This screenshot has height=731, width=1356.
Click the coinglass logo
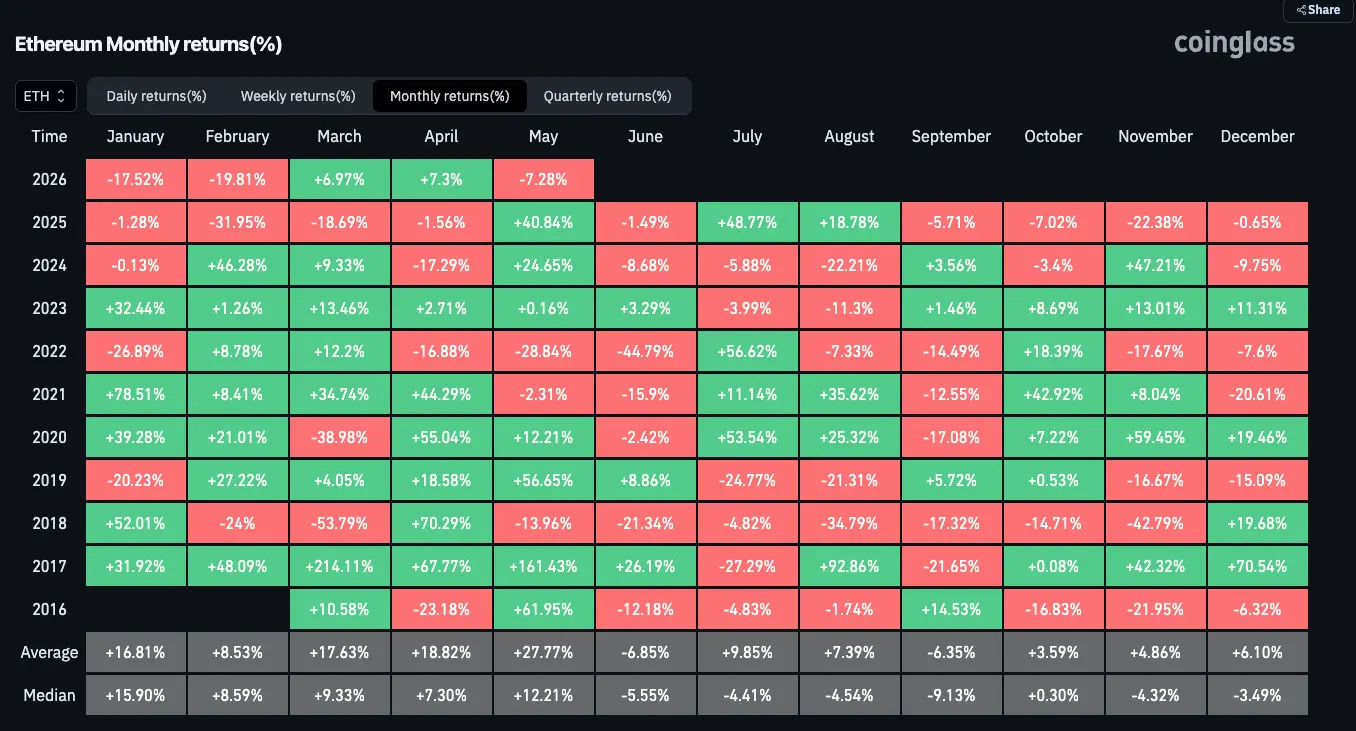coord(1234,43)
